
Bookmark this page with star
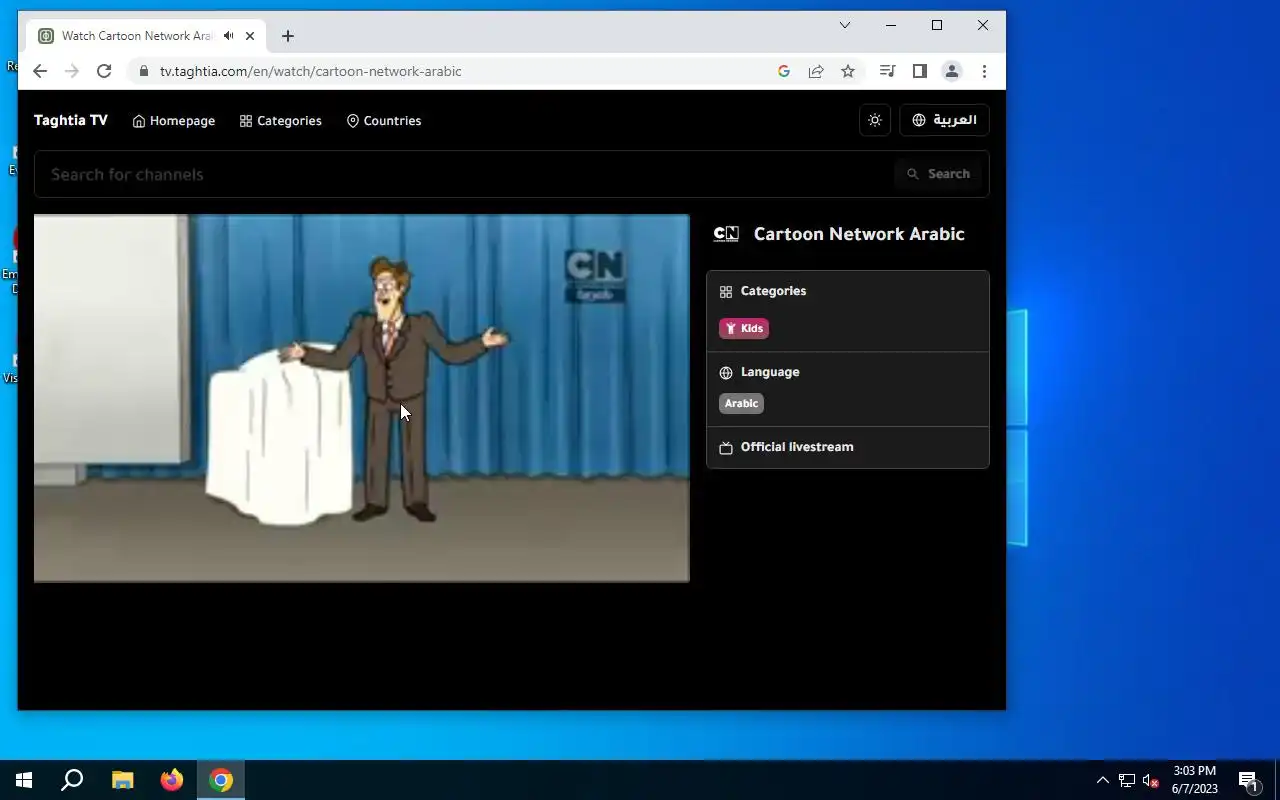point(848,71)
